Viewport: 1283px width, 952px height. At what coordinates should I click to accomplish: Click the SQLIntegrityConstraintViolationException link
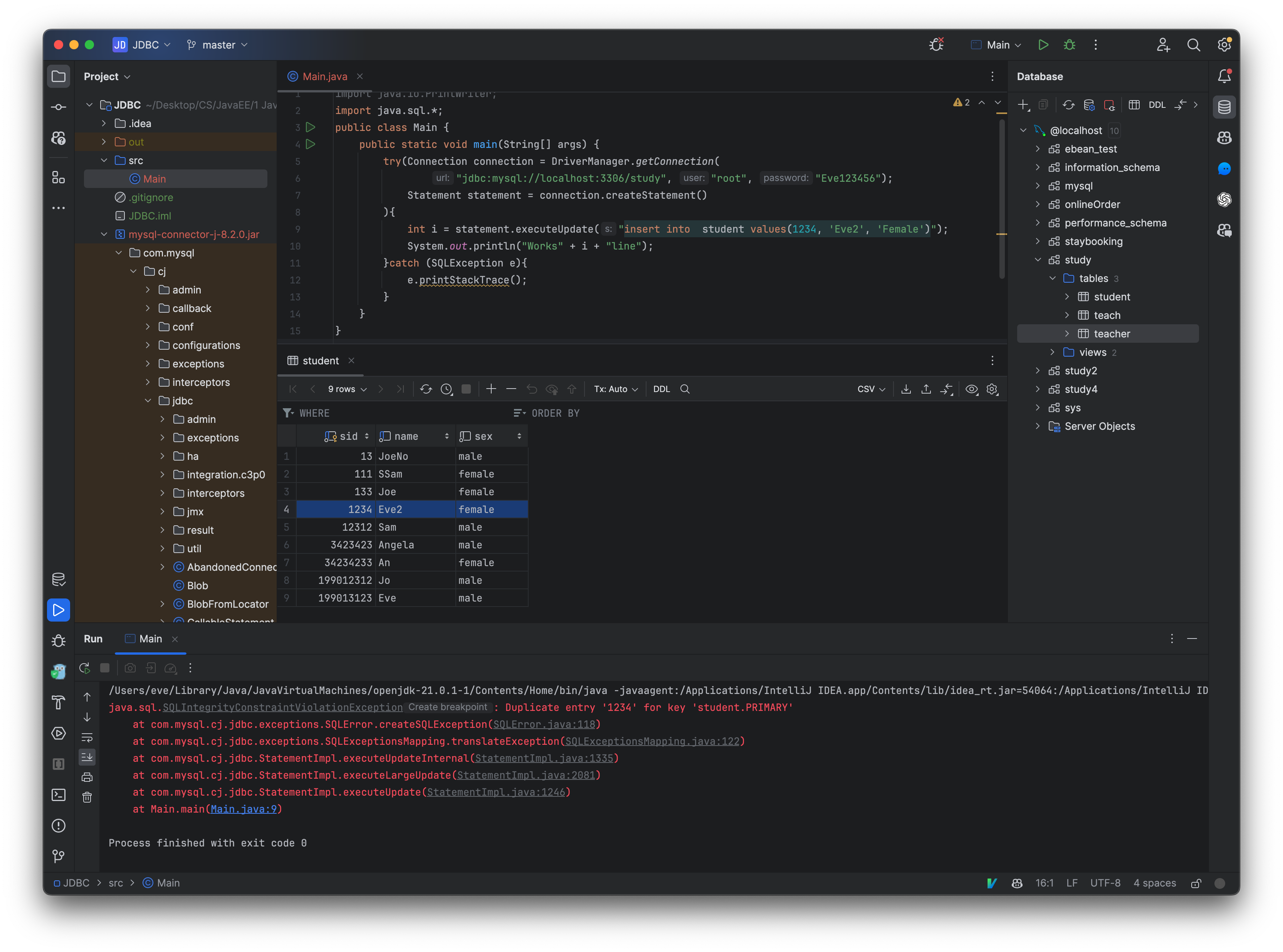[x=282, y=707]
